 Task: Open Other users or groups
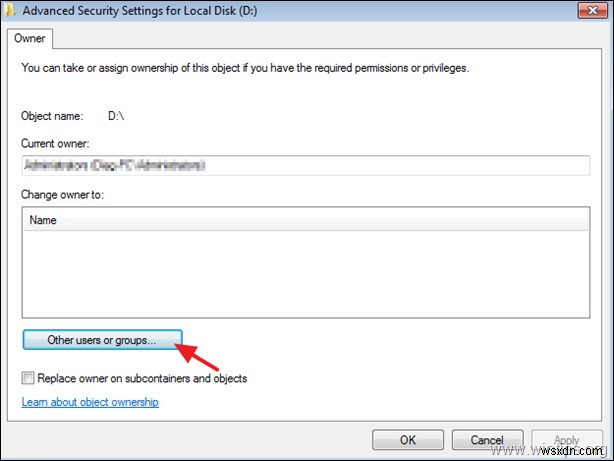[102, 340]
